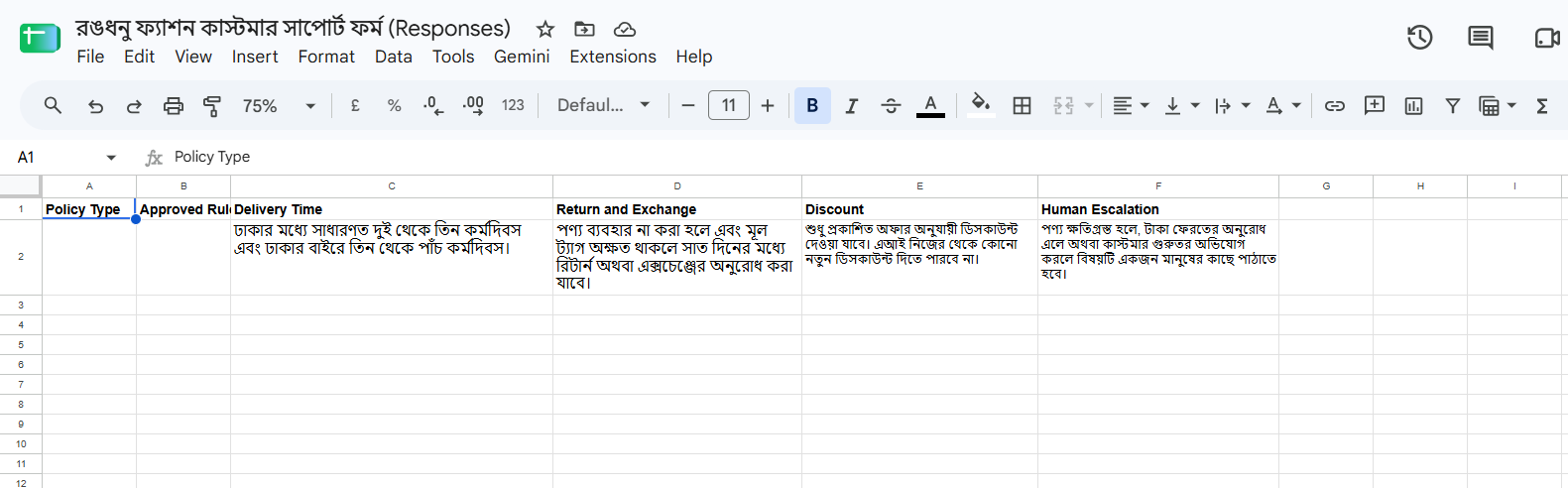This screenshot has height=488, width=1568.
Task: Open text rotation dropdown
Action: pos(1282,105)
